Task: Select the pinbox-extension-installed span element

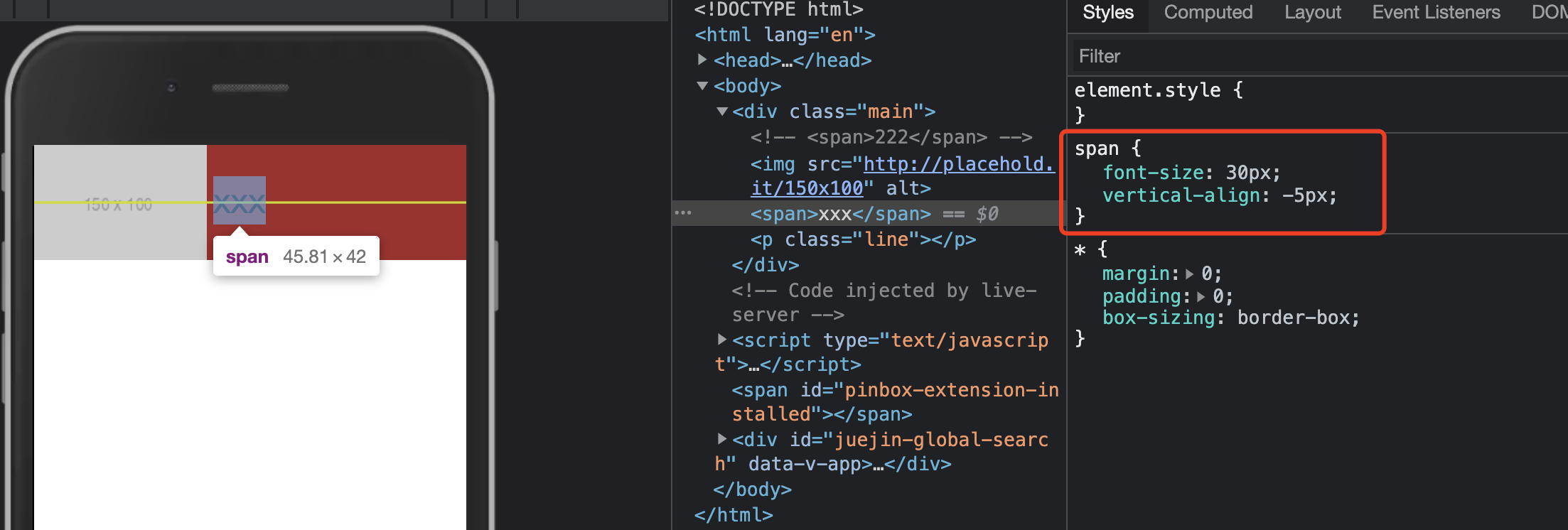Action: coord(894,390)
